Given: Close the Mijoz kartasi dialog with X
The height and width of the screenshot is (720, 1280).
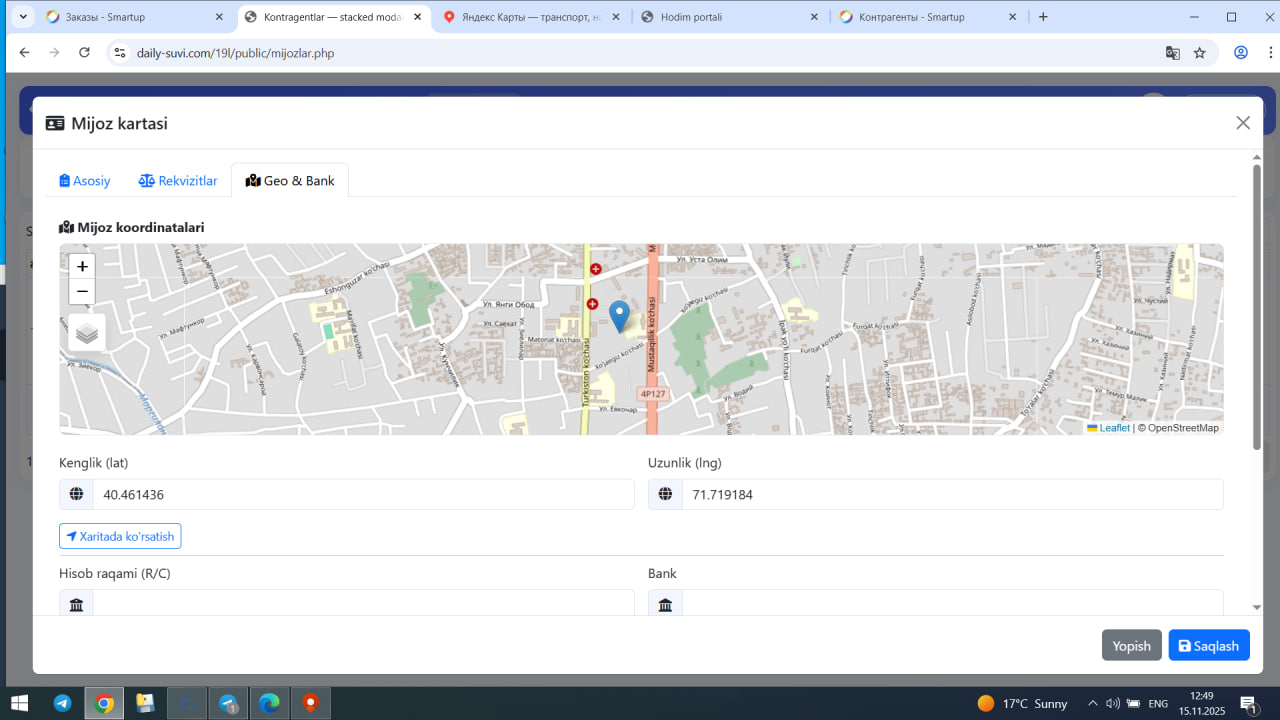Looking at the screenshot, I should click(x=1243, y=123).
